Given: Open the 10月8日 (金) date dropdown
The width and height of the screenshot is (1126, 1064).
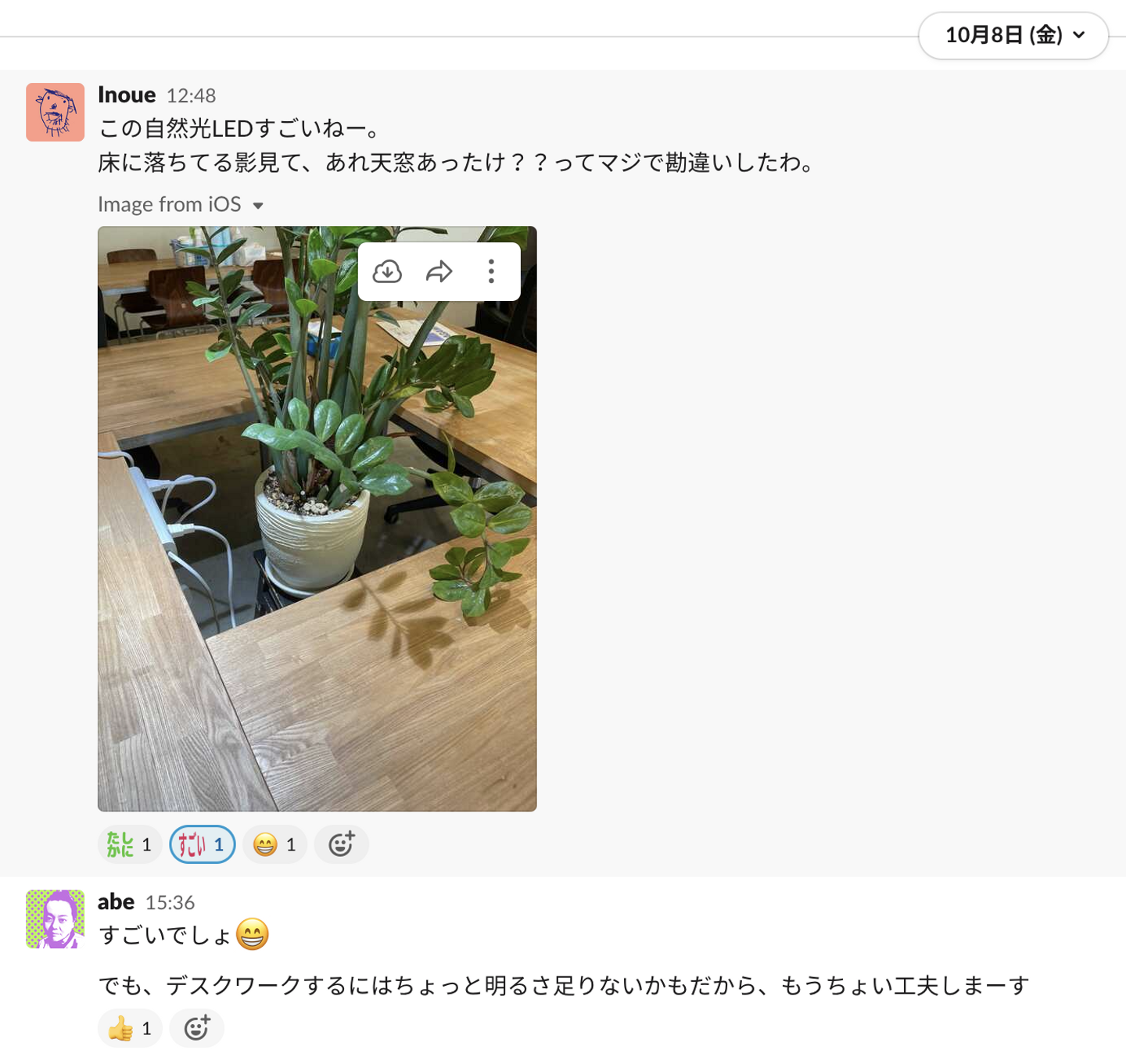Looking at the screenshot, I should coord(1013,35).
